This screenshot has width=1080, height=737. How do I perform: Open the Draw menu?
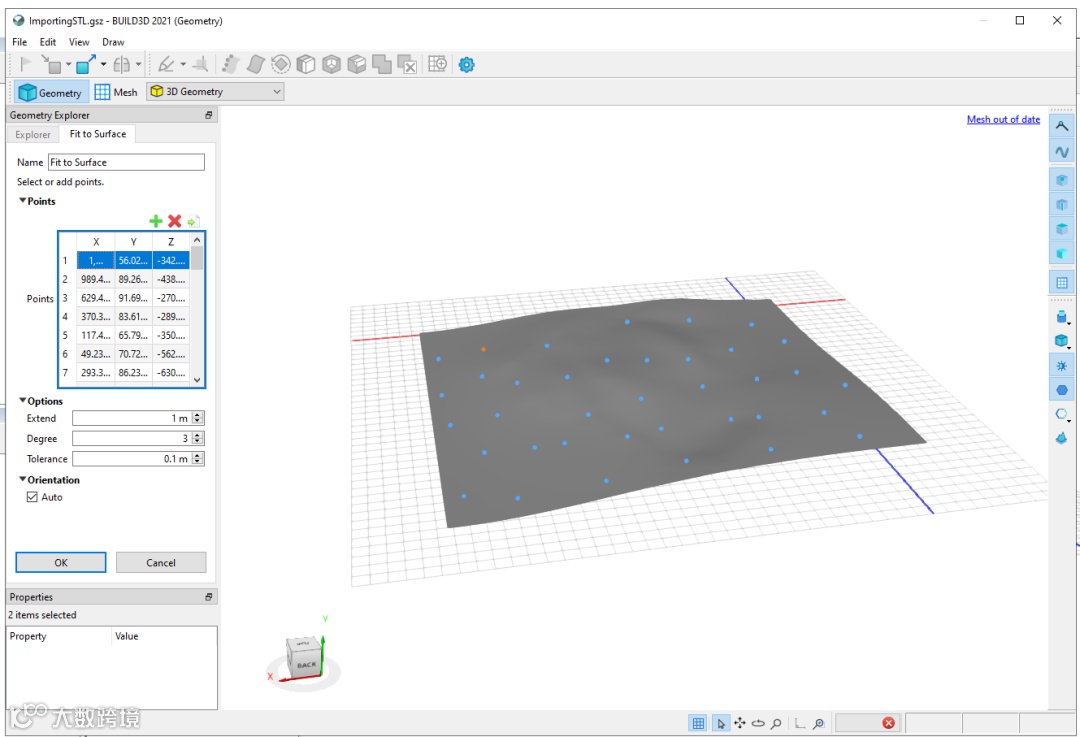click(113, 42)
